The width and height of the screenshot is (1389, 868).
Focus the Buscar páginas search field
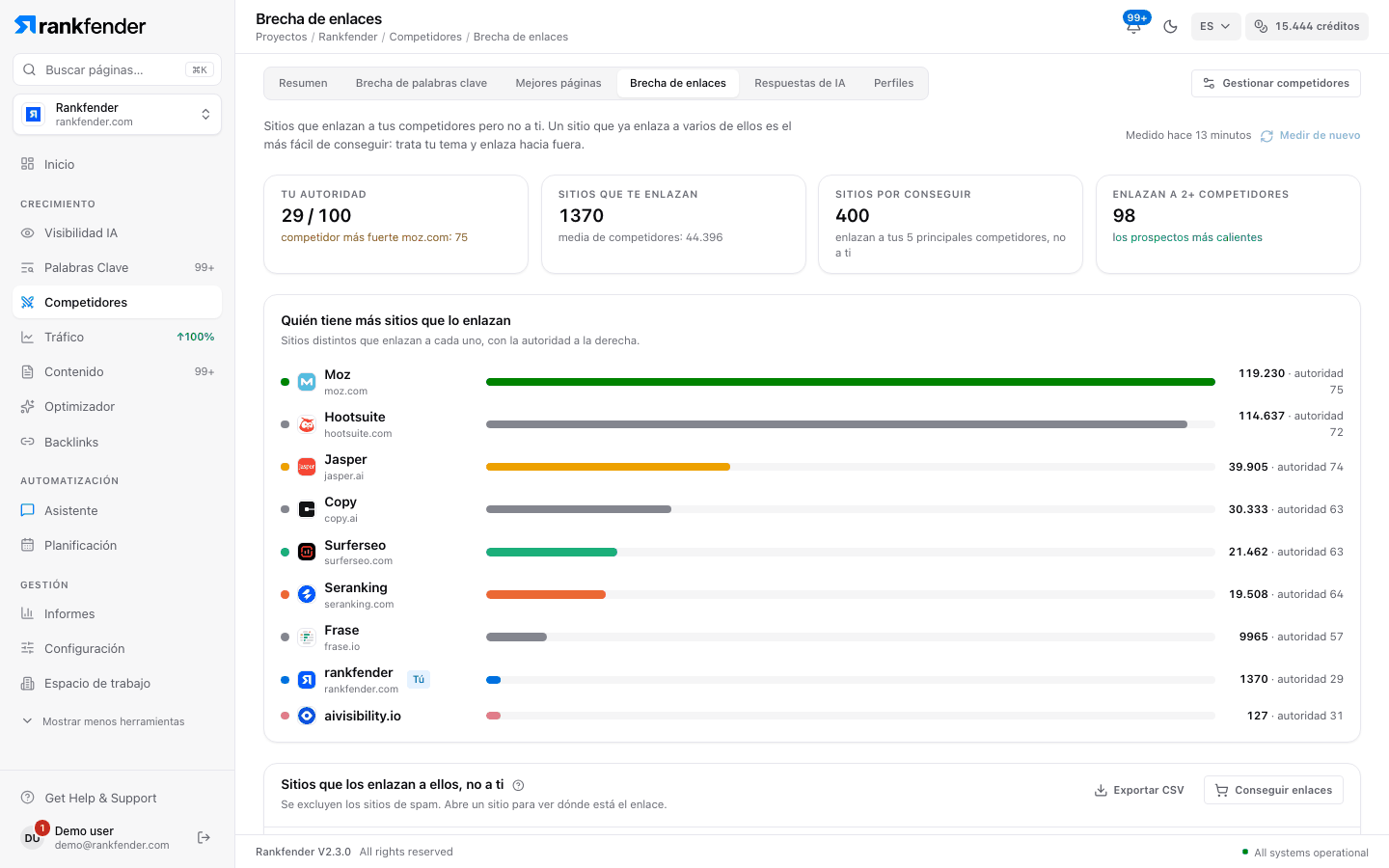pyautogui.click(x=117, y=69)
